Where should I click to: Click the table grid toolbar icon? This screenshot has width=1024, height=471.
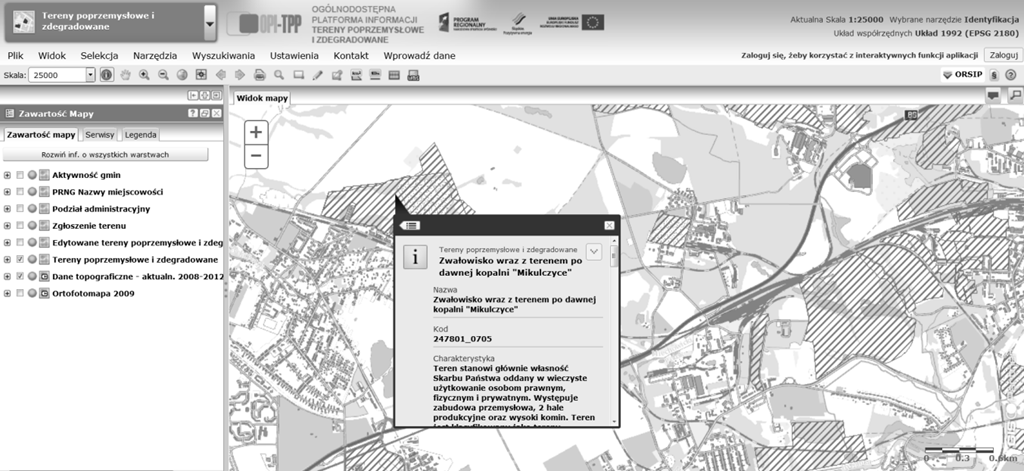[394, 75]
